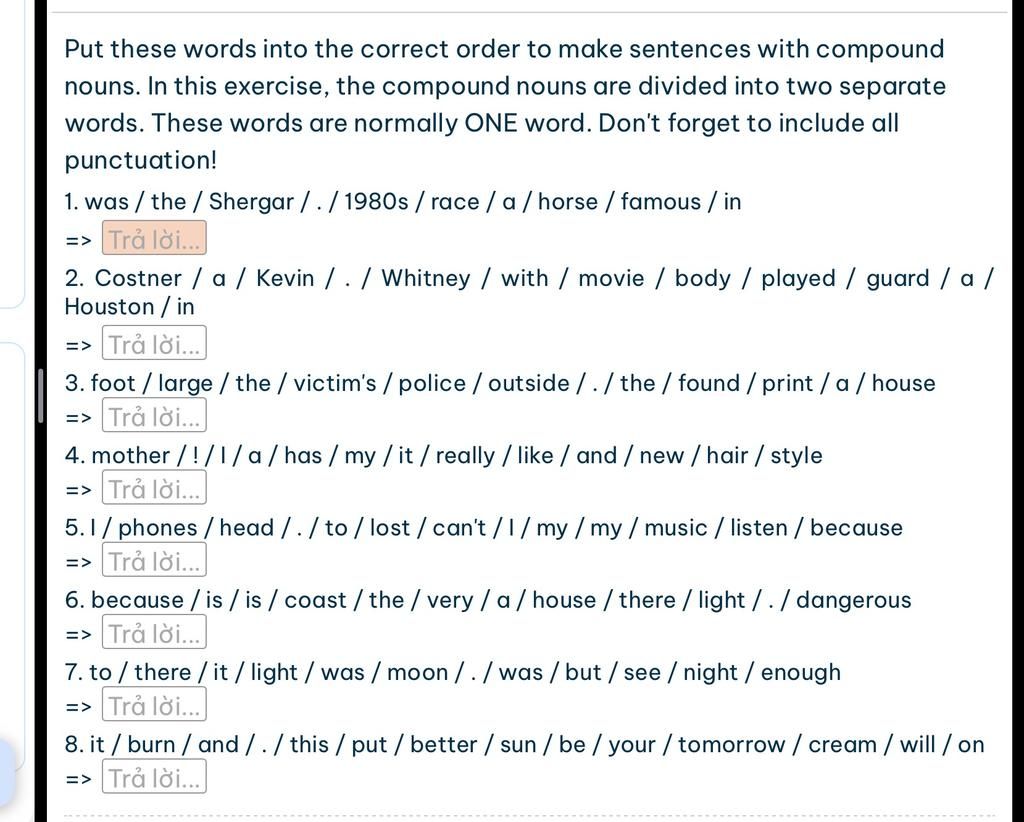The height and width of the screenshot is (822, 1024).
Task: Click the answer box under Kevin Costner question
Action: pyautogui.click(x=154, y=343)
